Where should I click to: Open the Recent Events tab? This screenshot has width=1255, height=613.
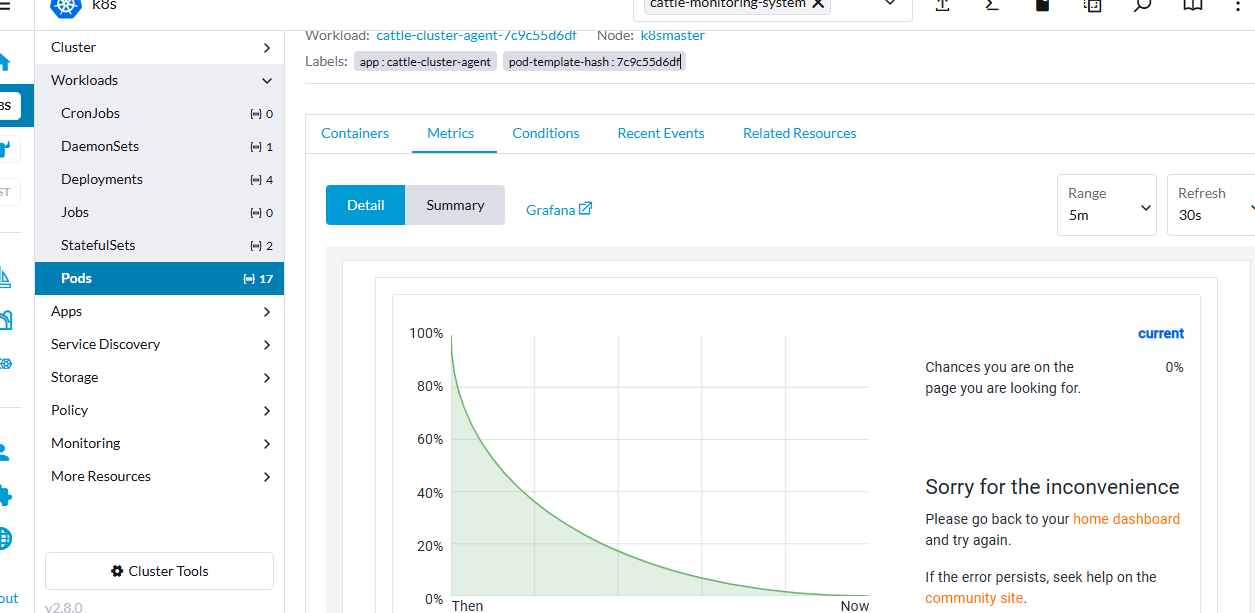point(660,133)
